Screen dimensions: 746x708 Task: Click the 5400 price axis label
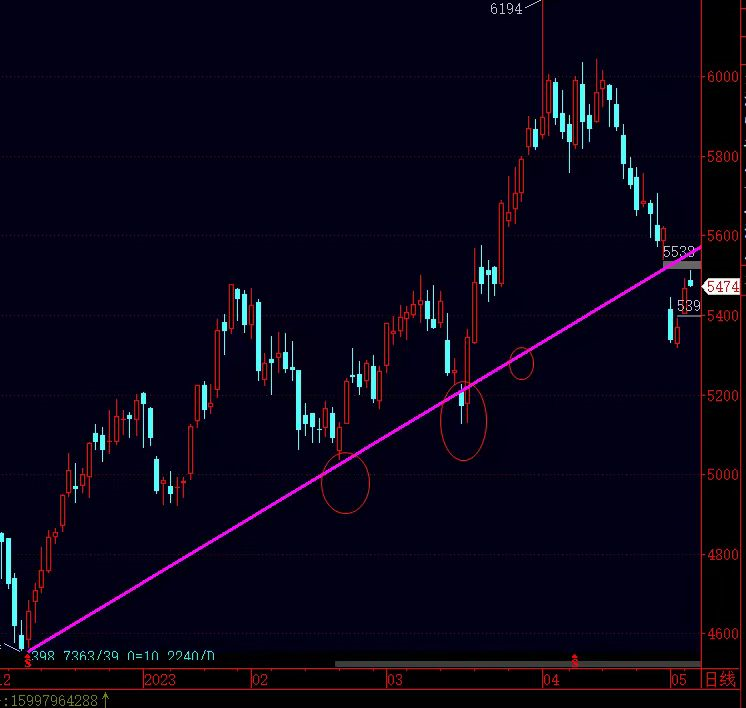point(723,315)
